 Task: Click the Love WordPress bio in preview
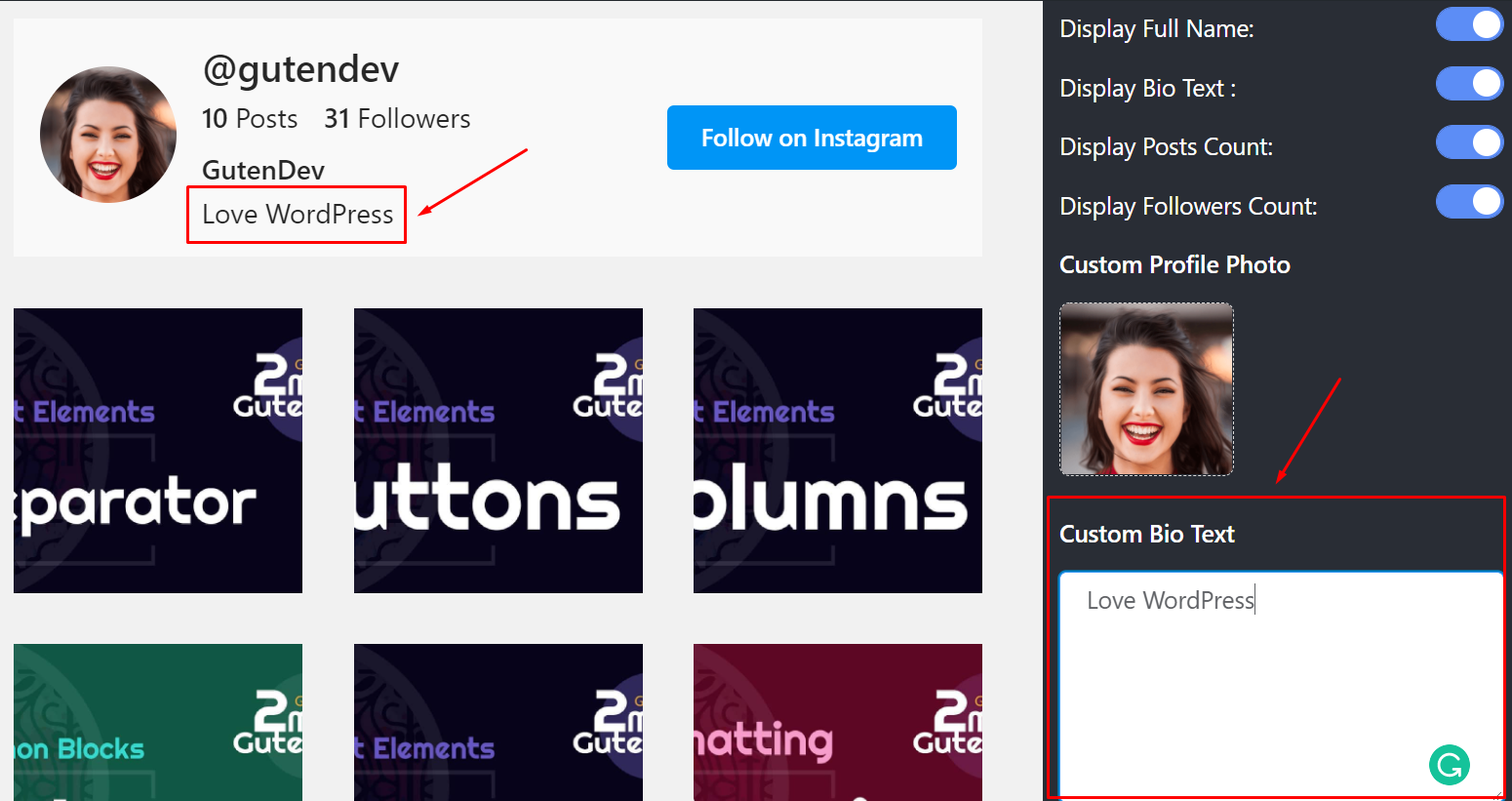click(298, 215)
